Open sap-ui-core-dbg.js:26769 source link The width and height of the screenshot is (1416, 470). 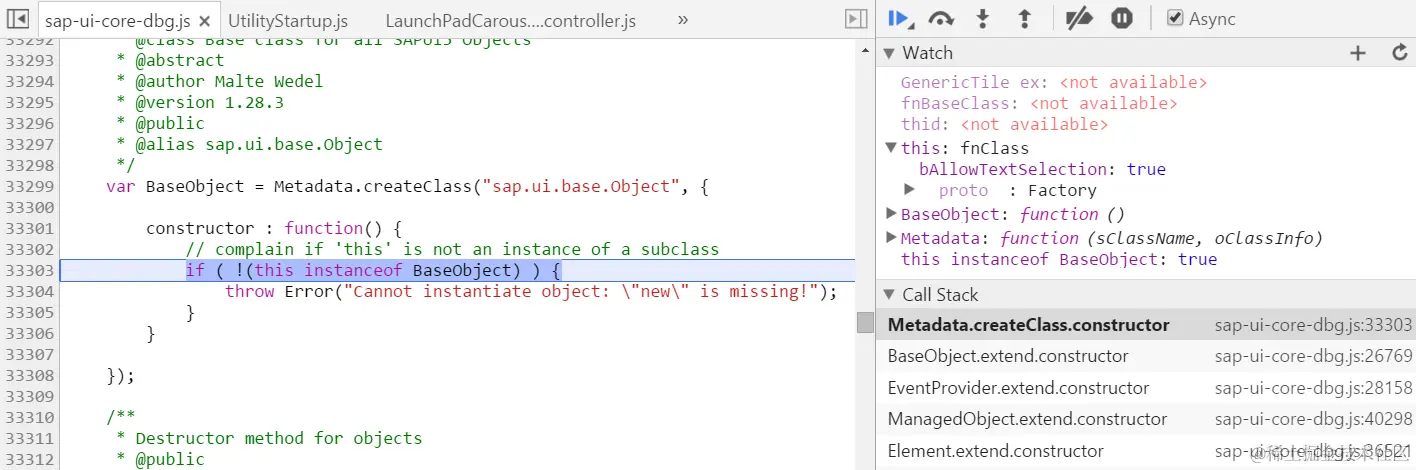point(1313,356)
